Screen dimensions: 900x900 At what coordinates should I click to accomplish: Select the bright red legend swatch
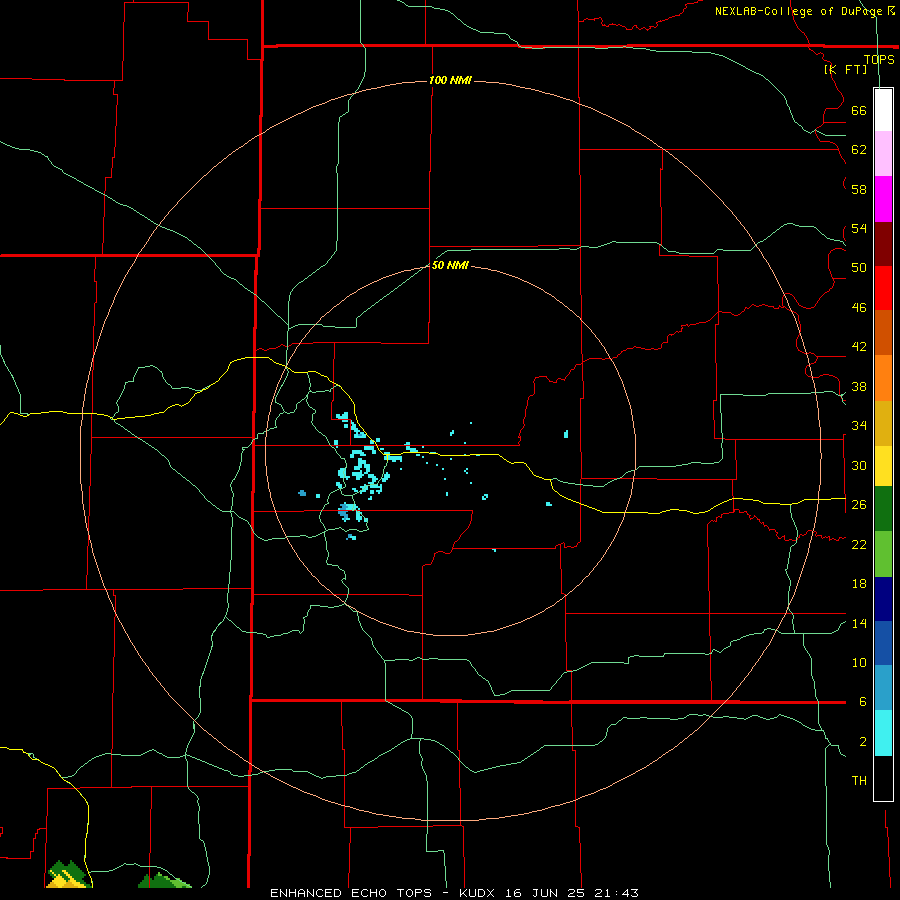coord(883,288)
